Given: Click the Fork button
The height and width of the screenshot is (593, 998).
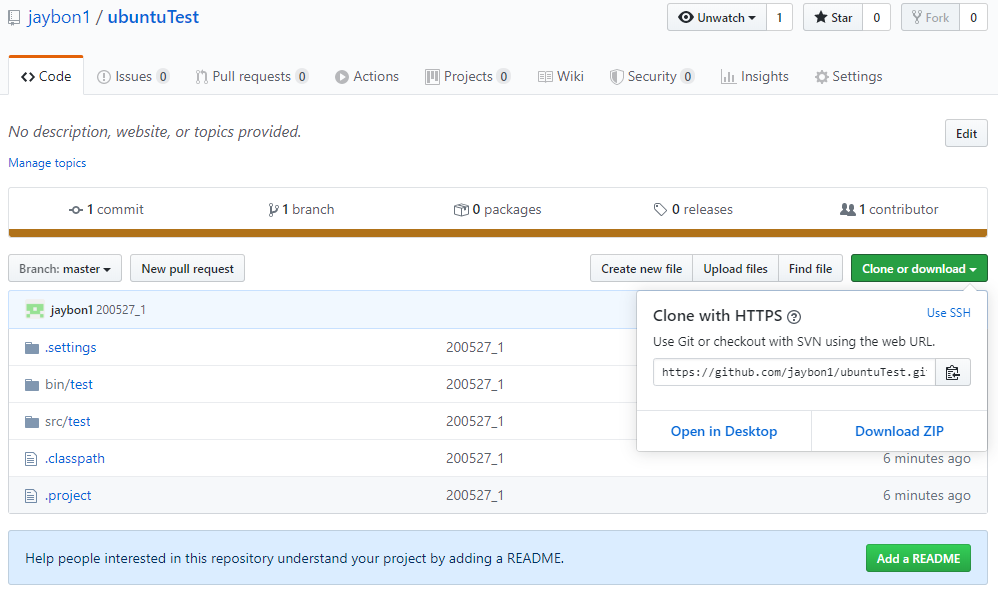Looking at the screenshot, I should click(931, 18).
